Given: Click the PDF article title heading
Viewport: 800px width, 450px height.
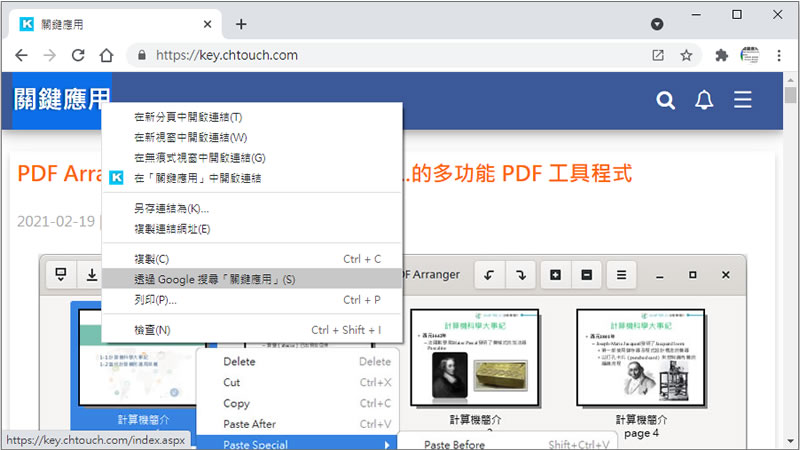Looking at the screenshot, I should coord(324,173).
